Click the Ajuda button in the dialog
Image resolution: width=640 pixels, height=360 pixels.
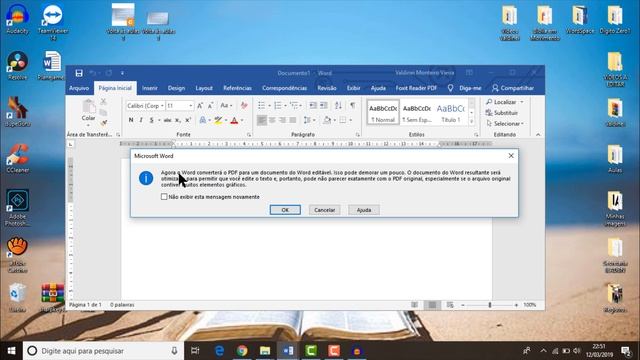pos(364,210)
